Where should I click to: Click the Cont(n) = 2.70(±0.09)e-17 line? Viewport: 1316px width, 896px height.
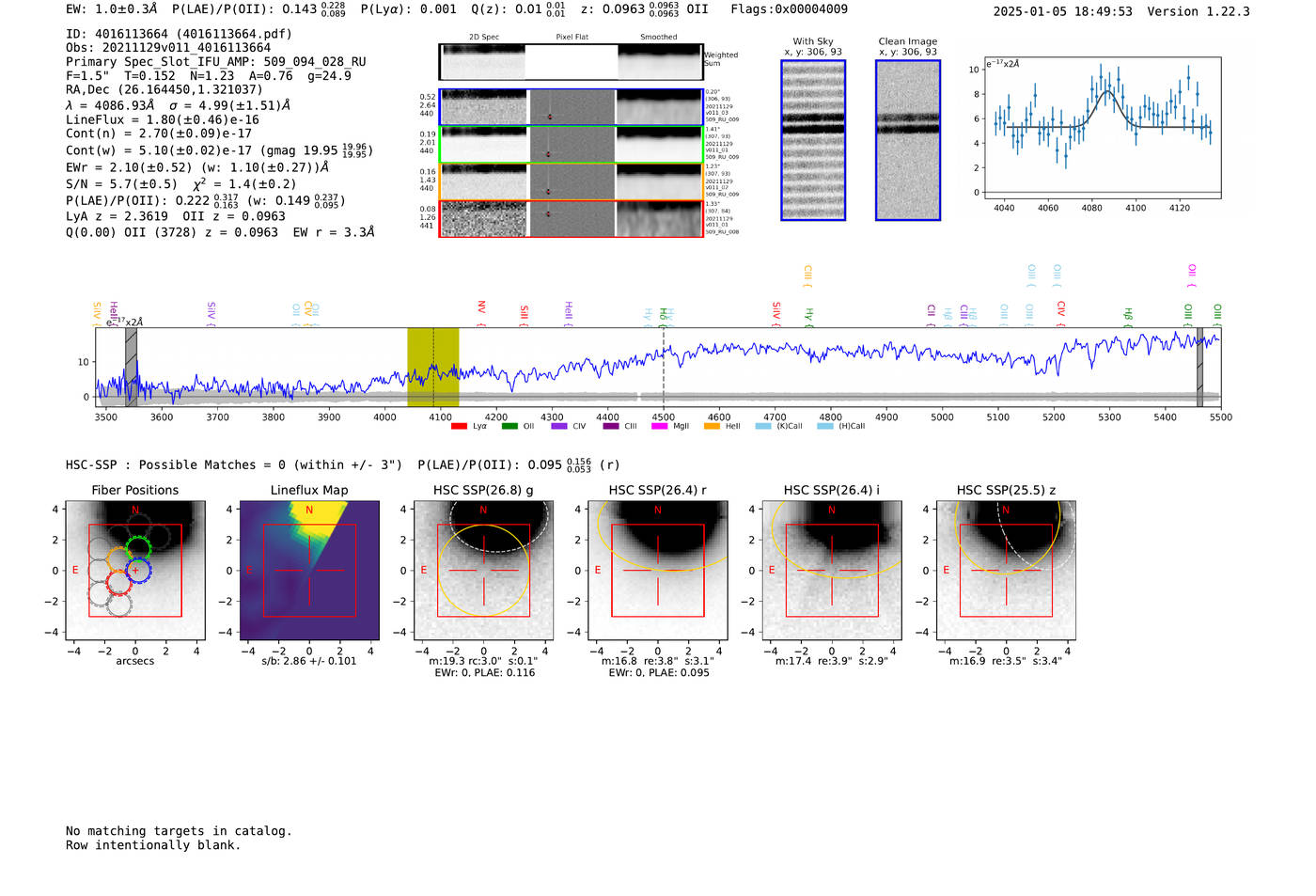coord(159,134)
